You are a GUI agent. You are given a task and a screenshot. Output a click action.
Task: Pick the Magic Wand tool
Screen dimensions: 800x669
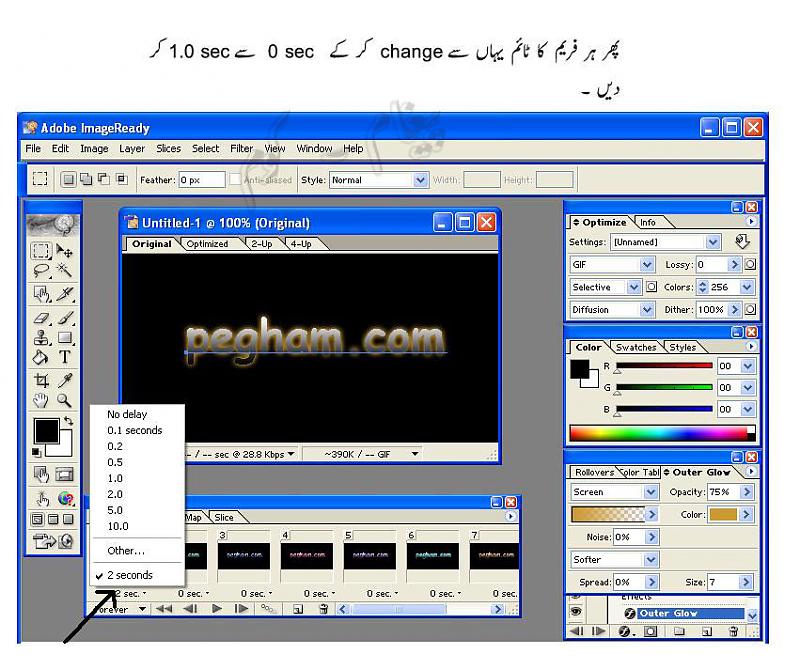pos(65,270)
